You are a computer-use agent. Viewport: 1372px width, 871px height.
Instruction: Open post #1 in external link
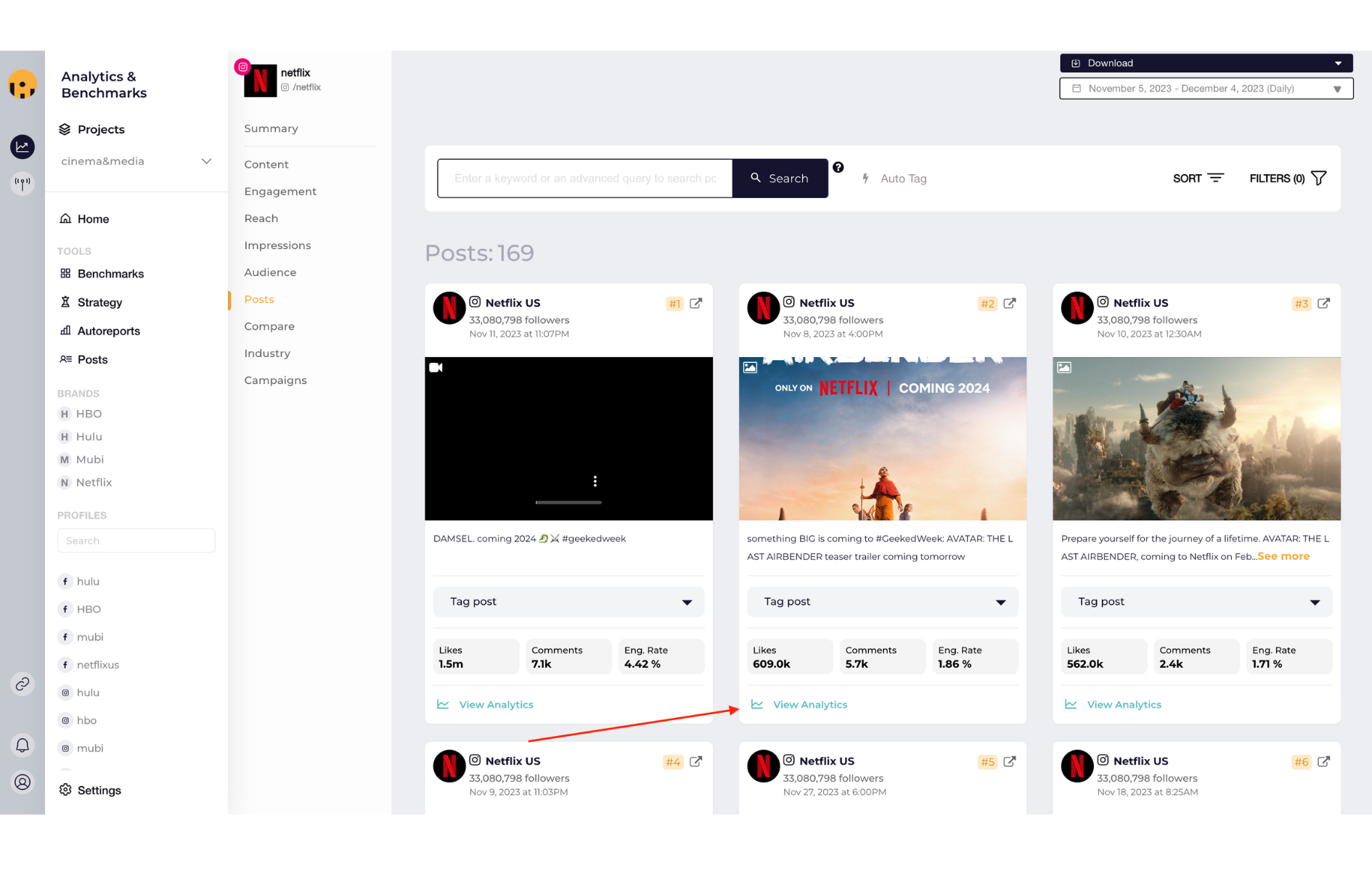tap(696, 303)
